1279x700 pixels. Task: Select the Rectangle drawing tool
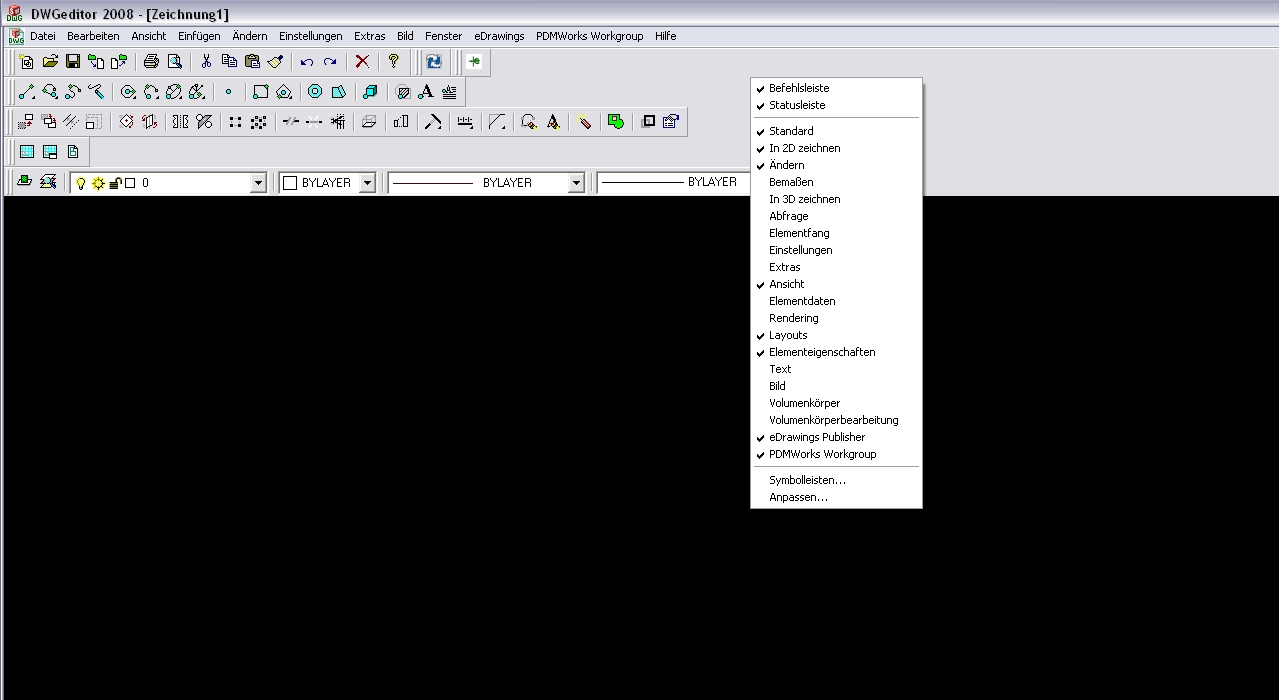click(x=260, y=92)
